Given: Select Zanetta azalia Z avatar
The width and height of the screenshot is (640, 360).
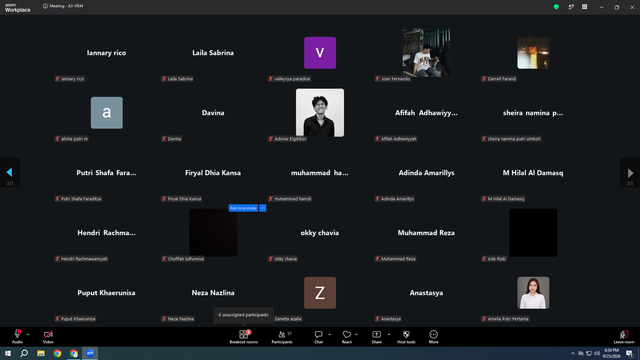Looking at the screenshot, I should coord(320,293).
